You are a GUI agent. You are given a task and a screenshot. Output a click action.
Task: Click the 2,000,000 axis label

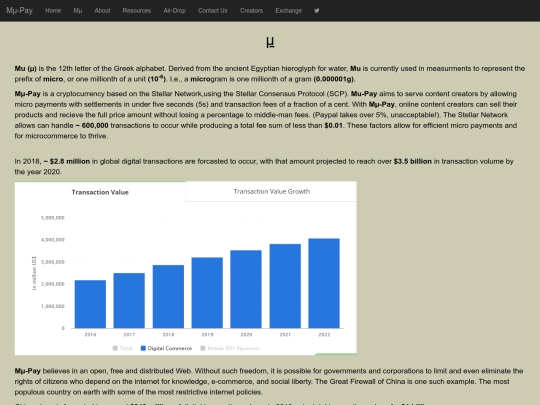point(53,284)
